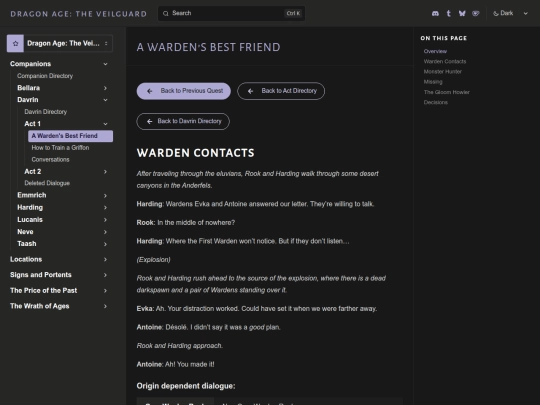Open the Bluesky butterfly icon
Screen dimensions: 540x405
click(462, 13)
